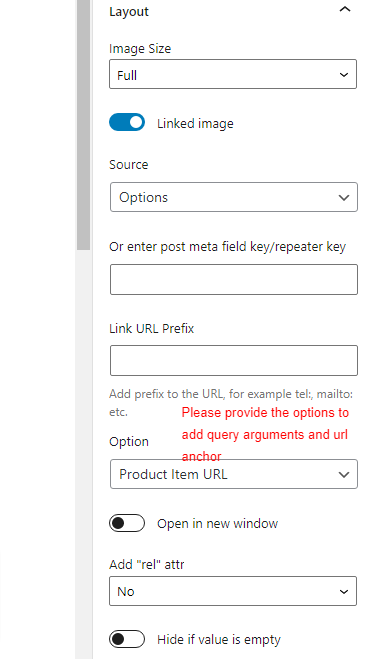Click the Source label
Screen dimensions: 368x659
pyautogui.click(x=129, y=164)
